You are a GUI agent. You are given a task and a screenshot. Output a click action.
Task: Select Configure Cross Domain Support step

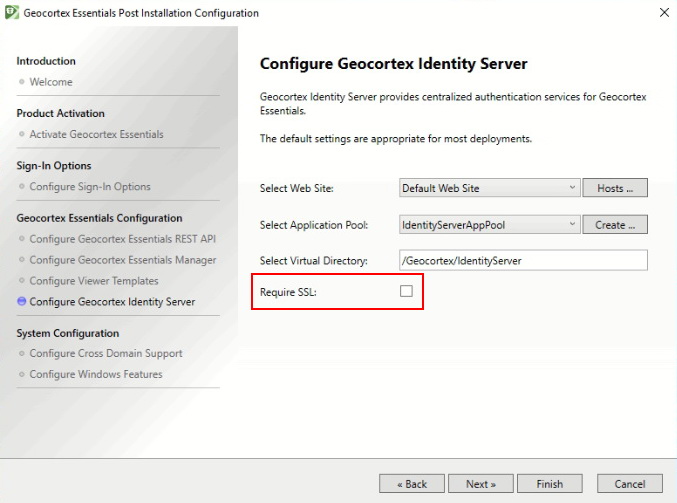(106, 354)
